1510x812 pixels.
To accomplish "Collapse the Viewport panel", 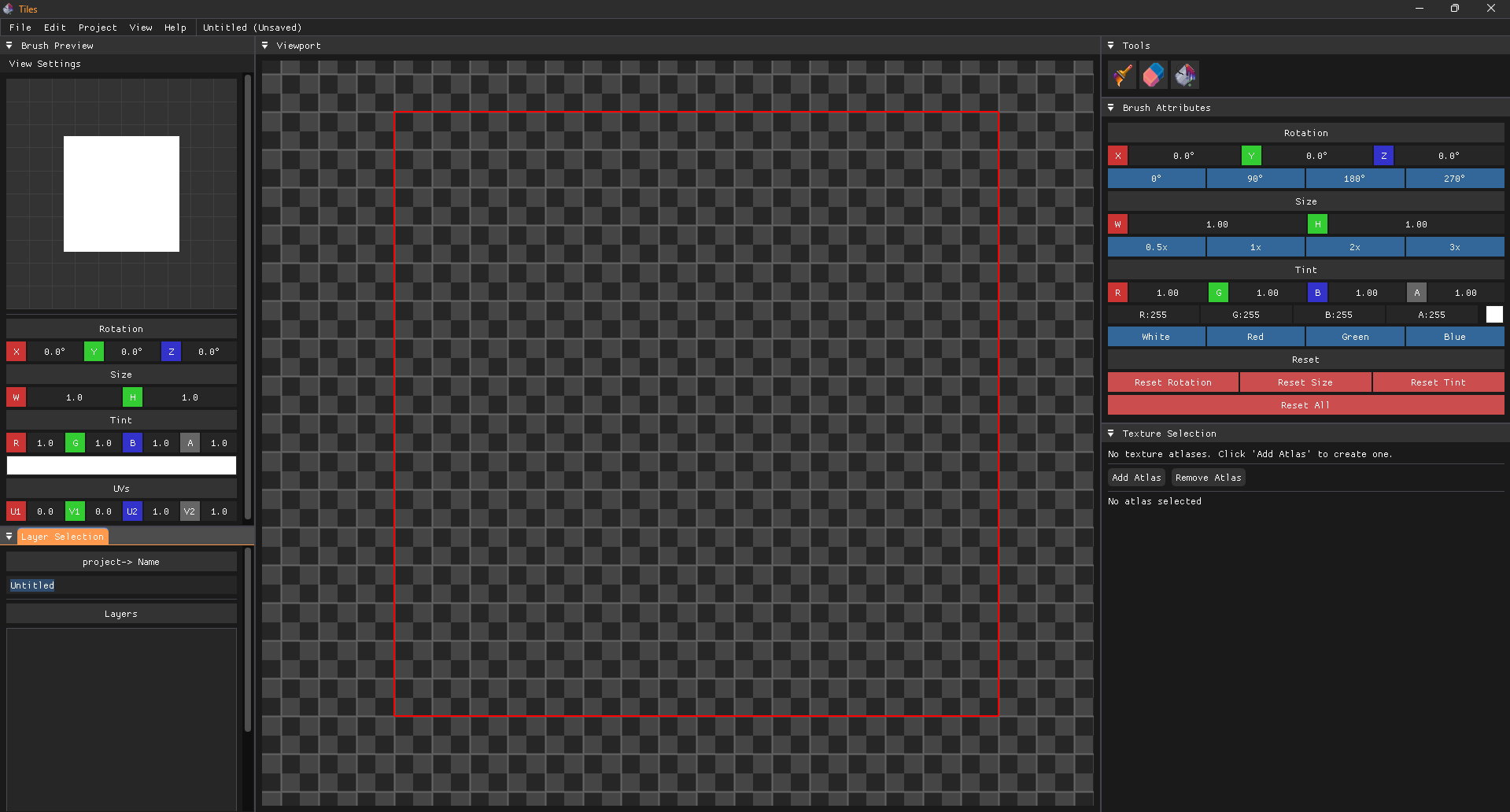I will [x=265, y=45].
